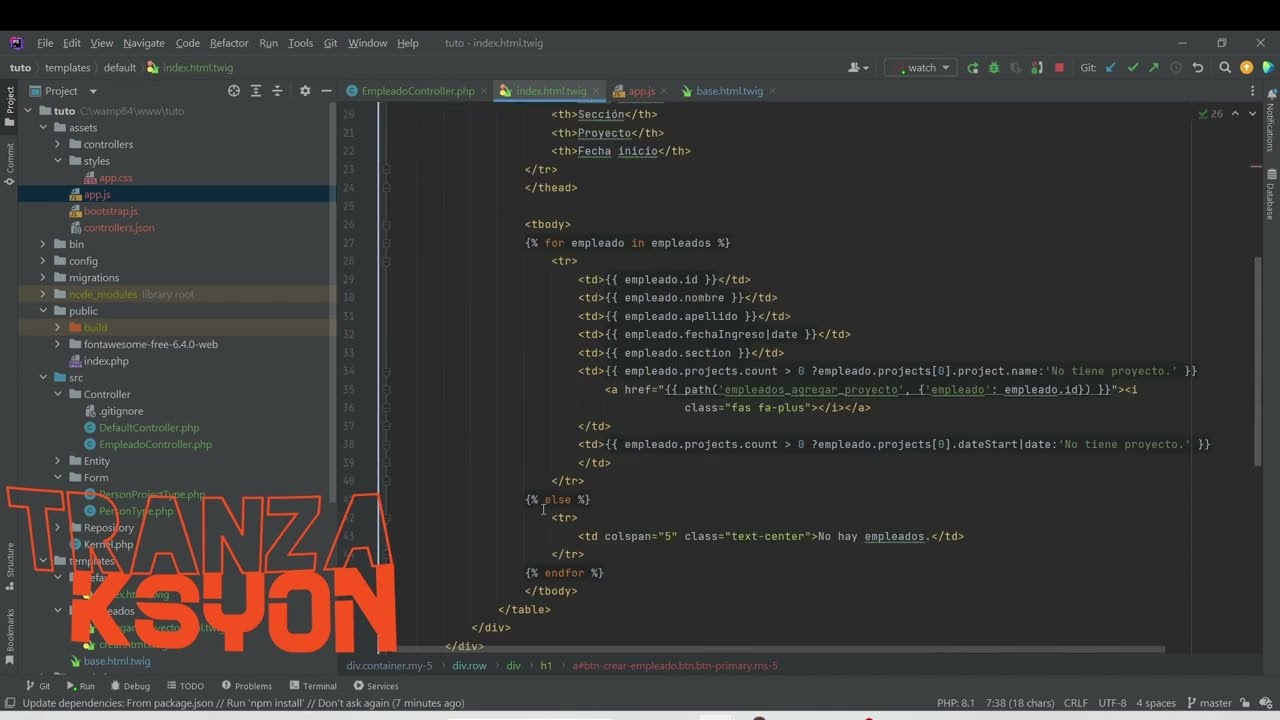Hide the Project tool window

coord(326,91)
